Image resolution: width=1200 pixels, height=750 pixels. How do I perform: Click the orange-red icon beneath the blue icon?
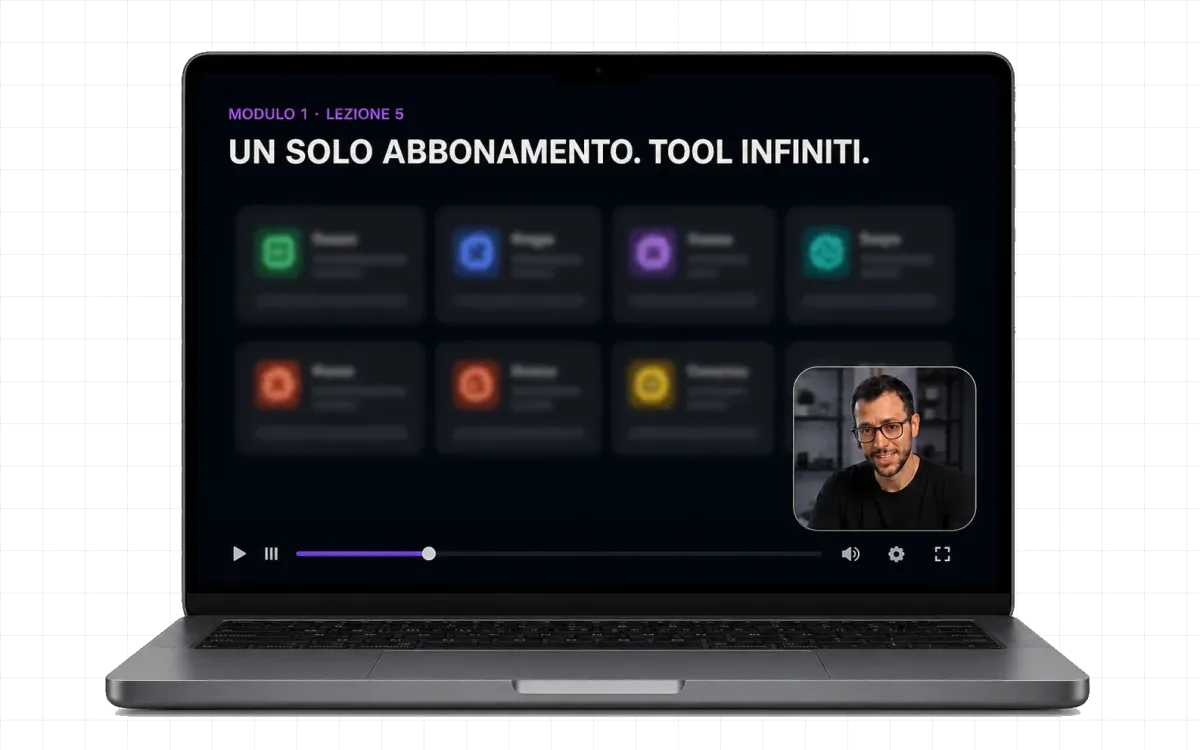tap(476, 384)
